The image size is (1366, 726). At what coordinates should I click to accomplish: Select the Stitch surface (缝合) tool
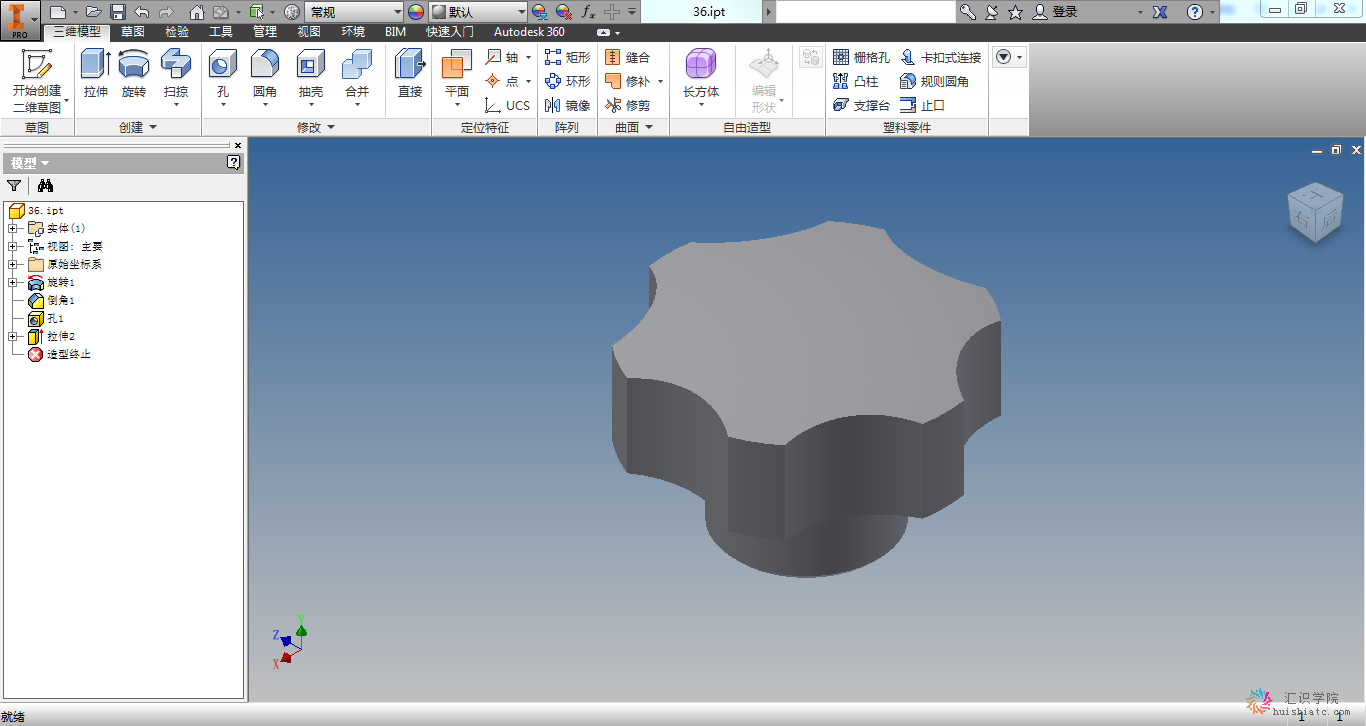point(627,57)
